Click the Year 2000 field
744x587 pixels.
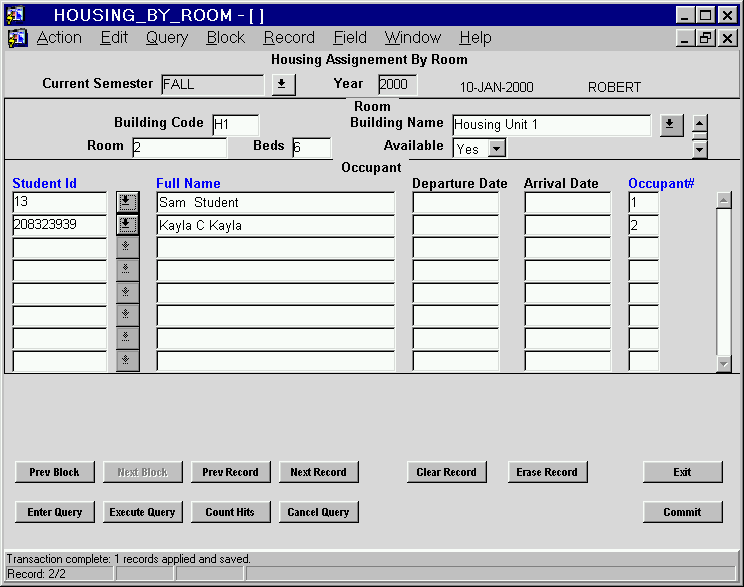tap(398, 84)
